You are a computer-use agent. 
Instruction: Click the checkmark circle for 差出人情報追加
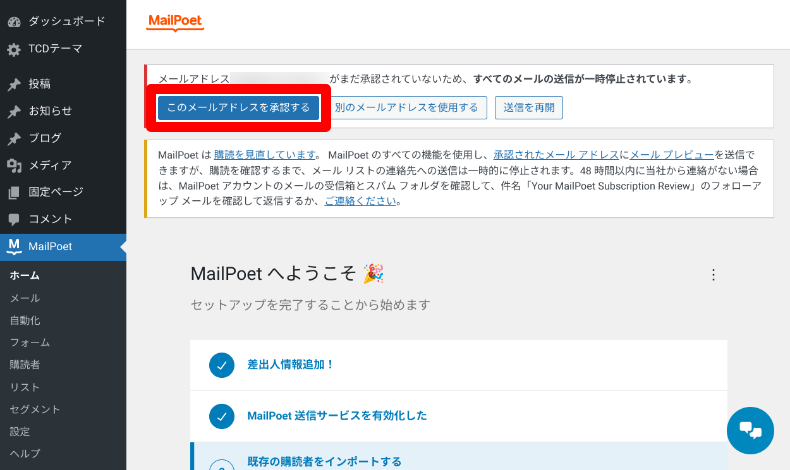click(222, 365)
